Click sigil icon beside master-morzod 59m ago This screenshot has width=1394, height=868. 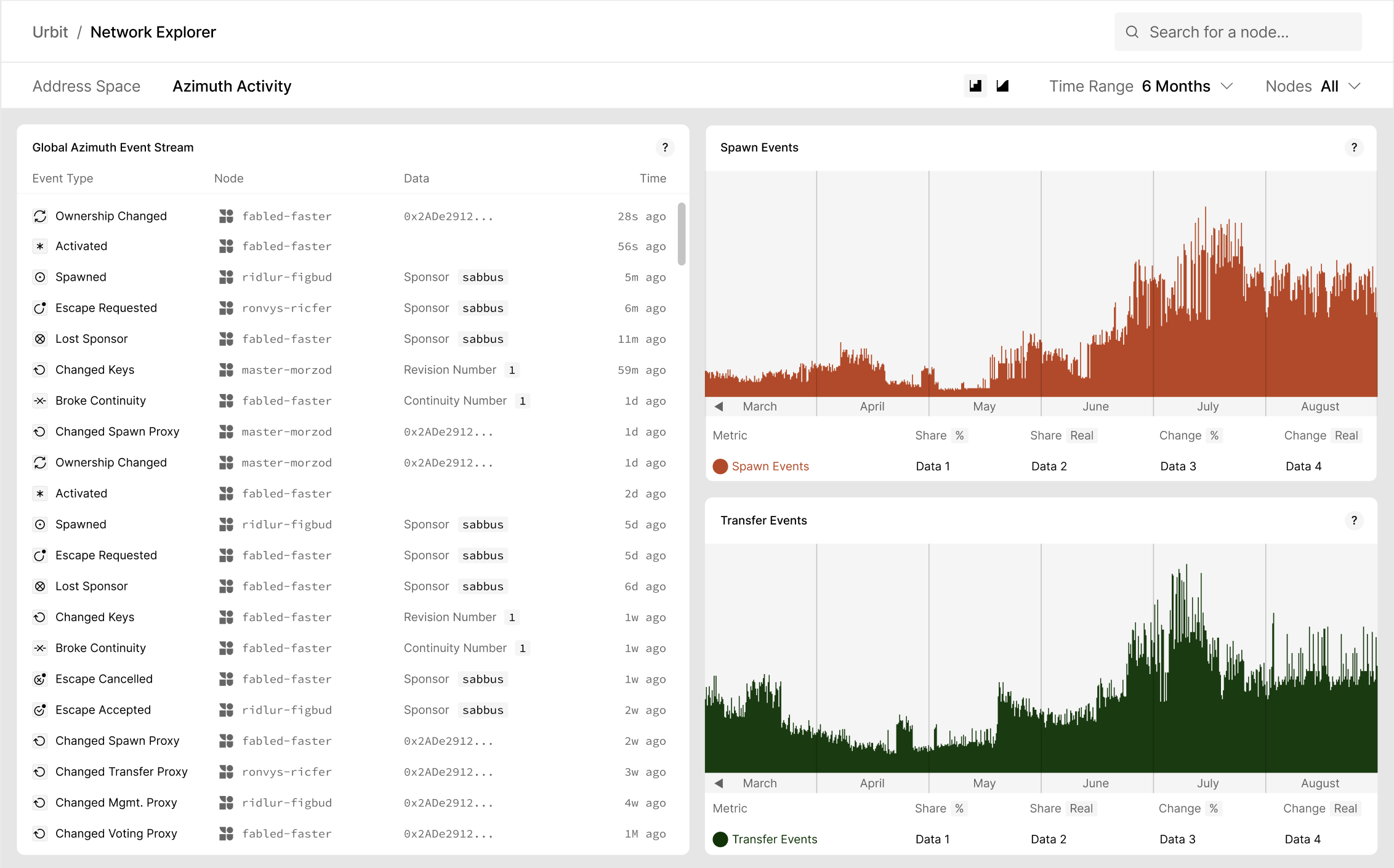tap(226, 370)
